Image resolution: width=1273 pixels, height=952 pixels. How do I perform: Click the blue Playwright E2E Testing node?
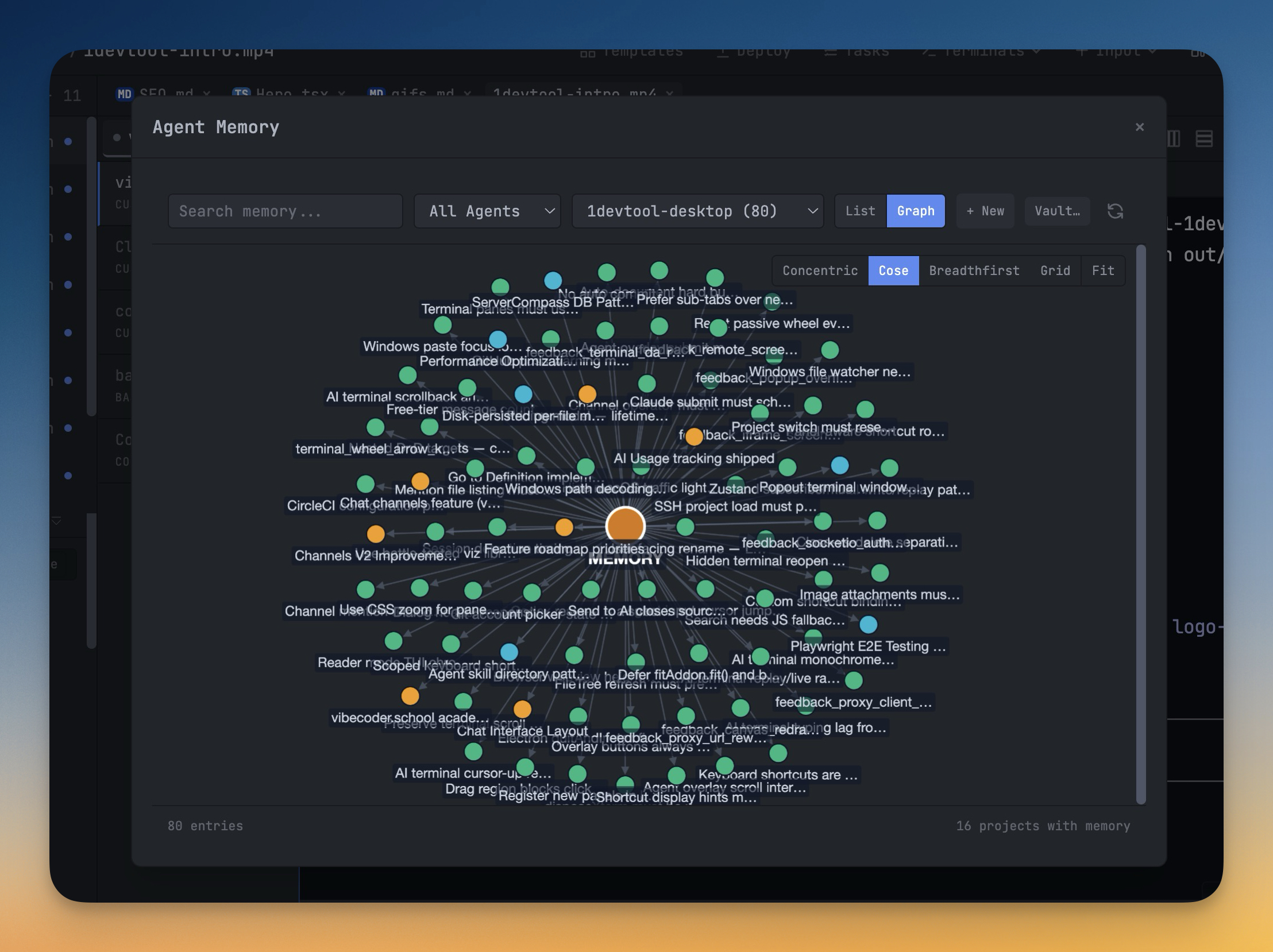(x=868, y=624)
